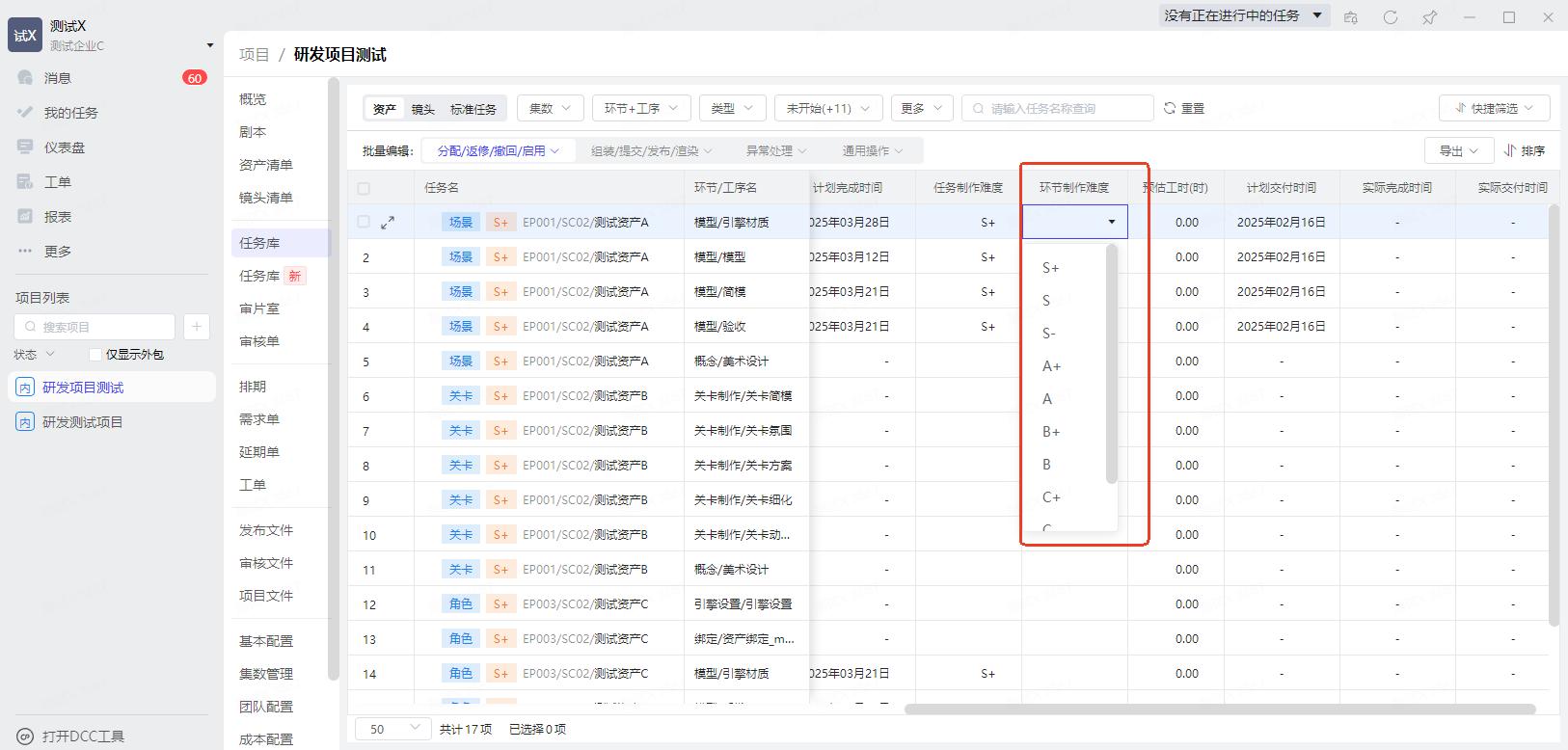Switch to the 镜头 tab

(422, 109)
